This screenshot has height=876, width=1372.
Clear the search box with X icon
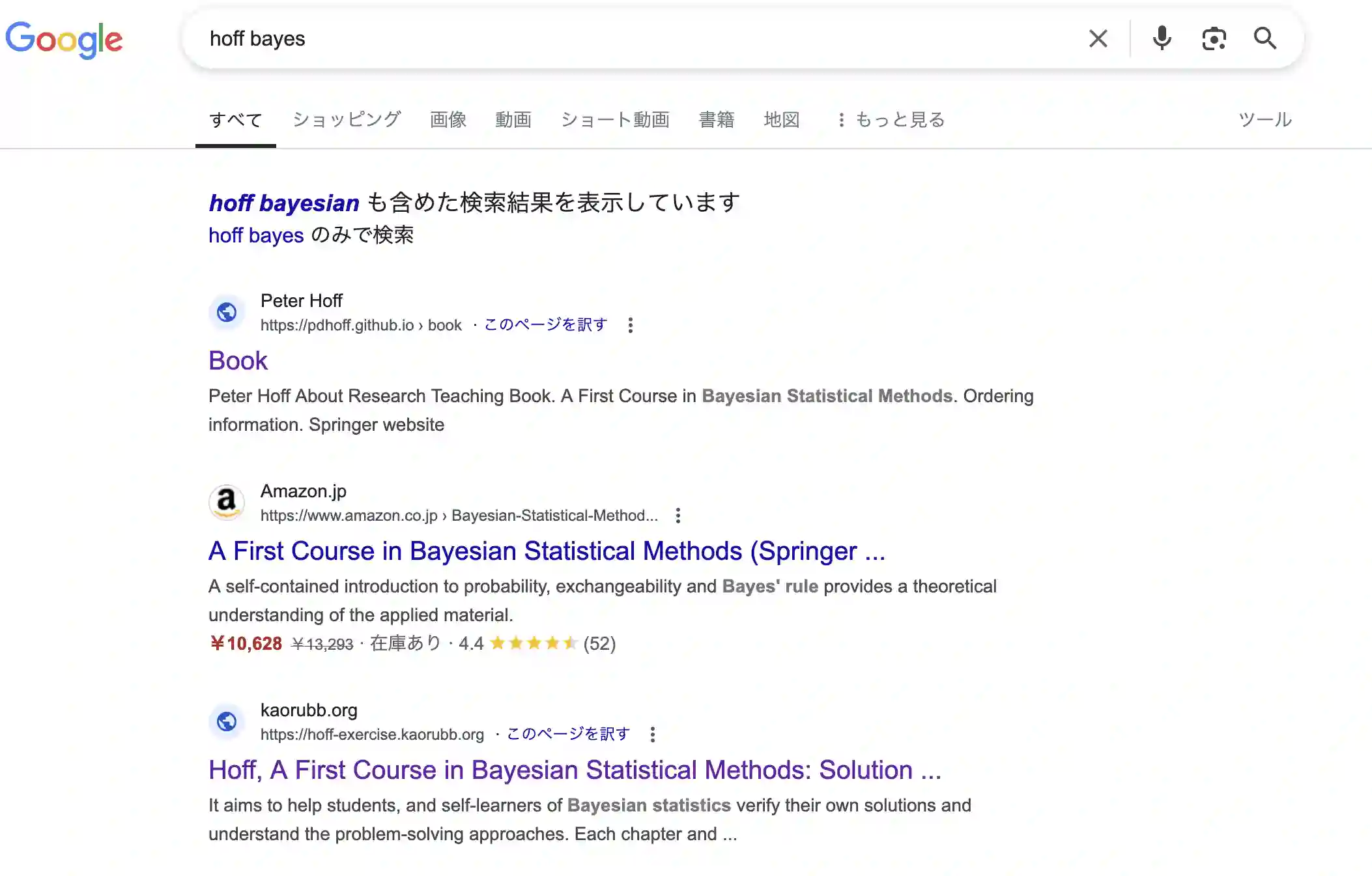1098,38
